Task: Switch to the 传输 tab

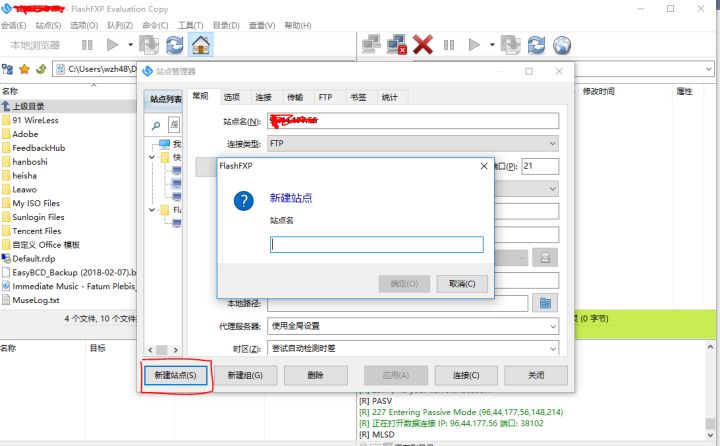Action: 295,97
